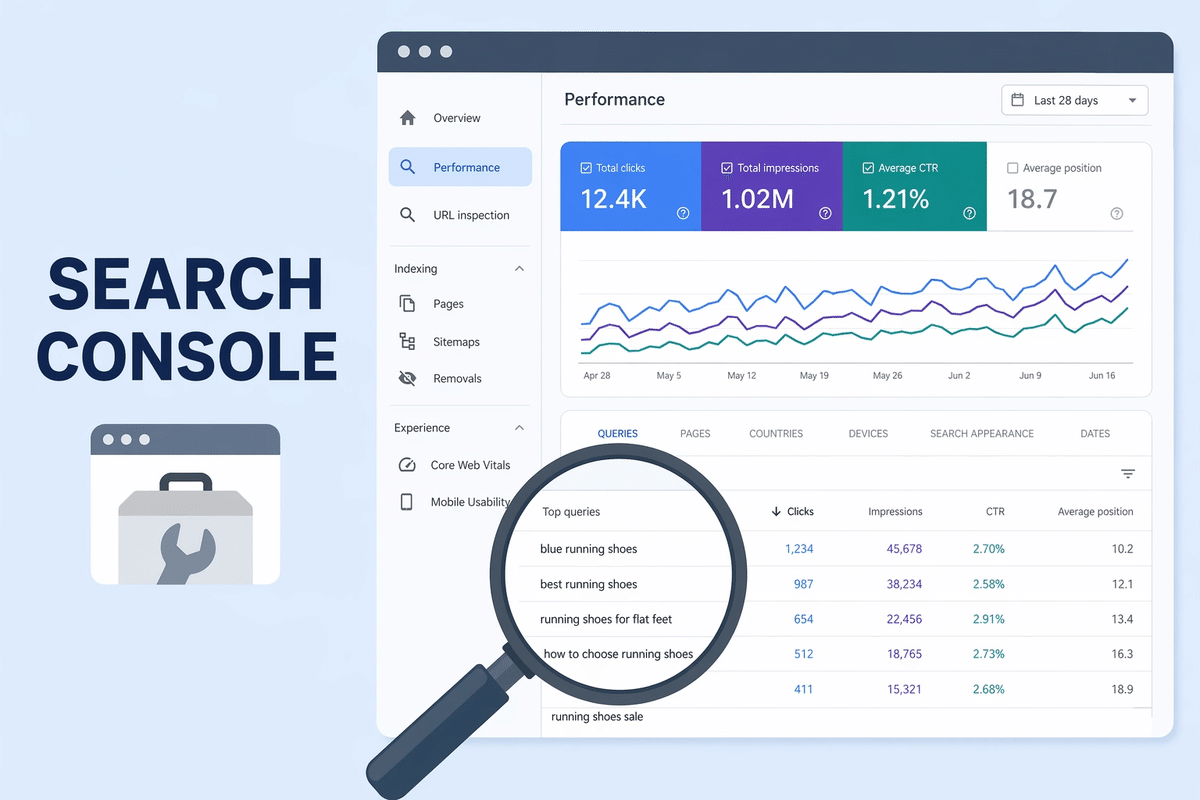1200x800 pixels.
Task: Open the Core Web Vitals gauge icon
Action: pyautogui.click(x=407, y=465)
